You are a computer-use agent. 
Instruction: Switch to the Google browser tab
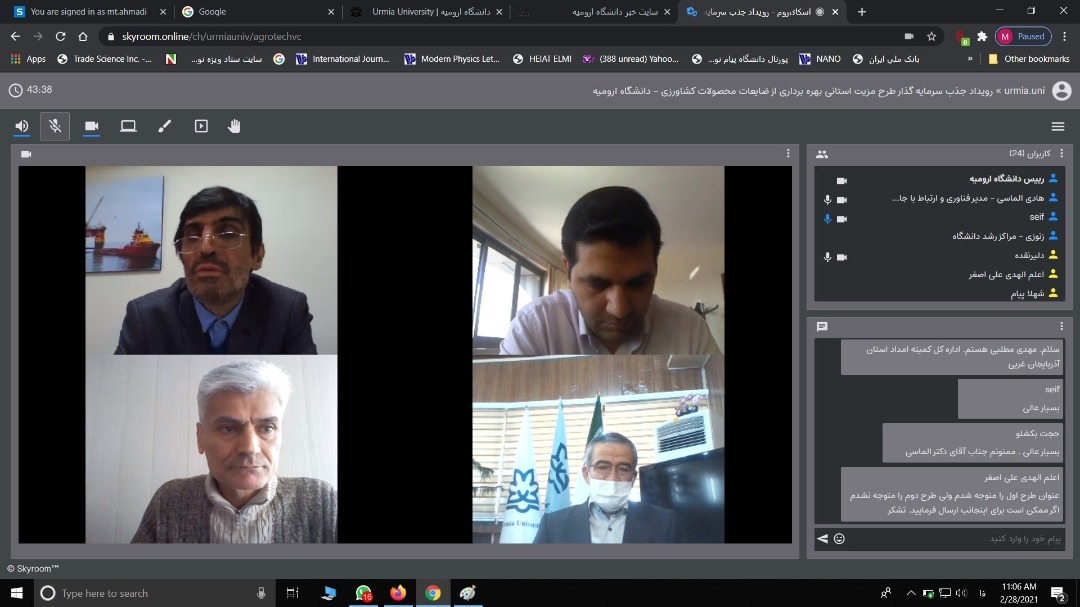click(258, 12)
